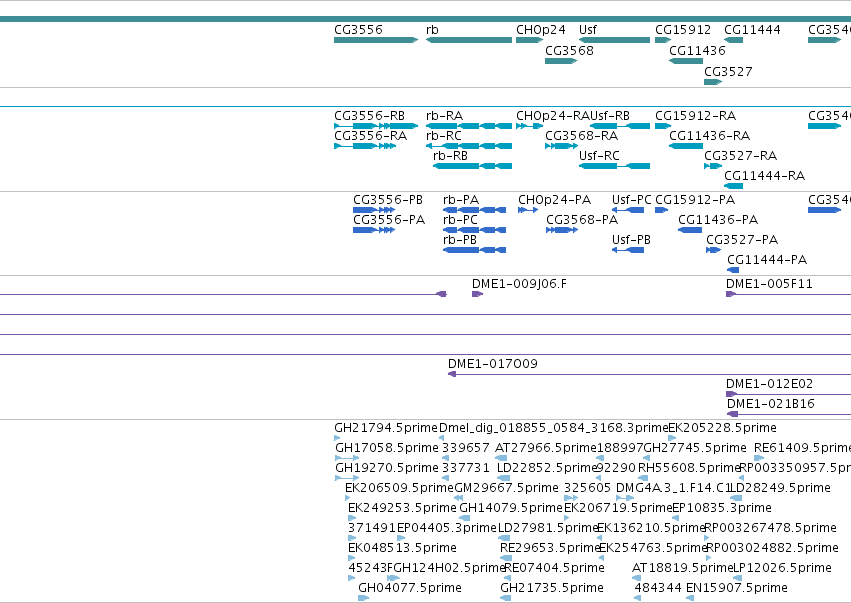Select the DME1-021B16 clone label
Viewport: 851px width, 603px height.
[771, 404]
